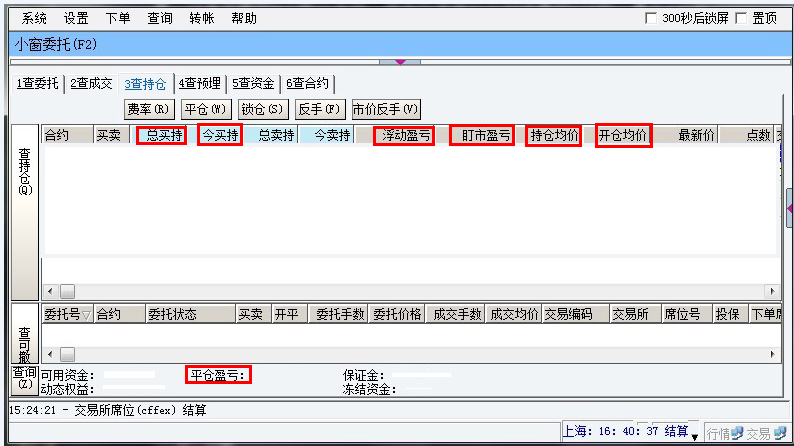Image resolution: width=794 pixels, height=446 pixels.
Task: Open the 系统 menu
Action: click(34, 18)
